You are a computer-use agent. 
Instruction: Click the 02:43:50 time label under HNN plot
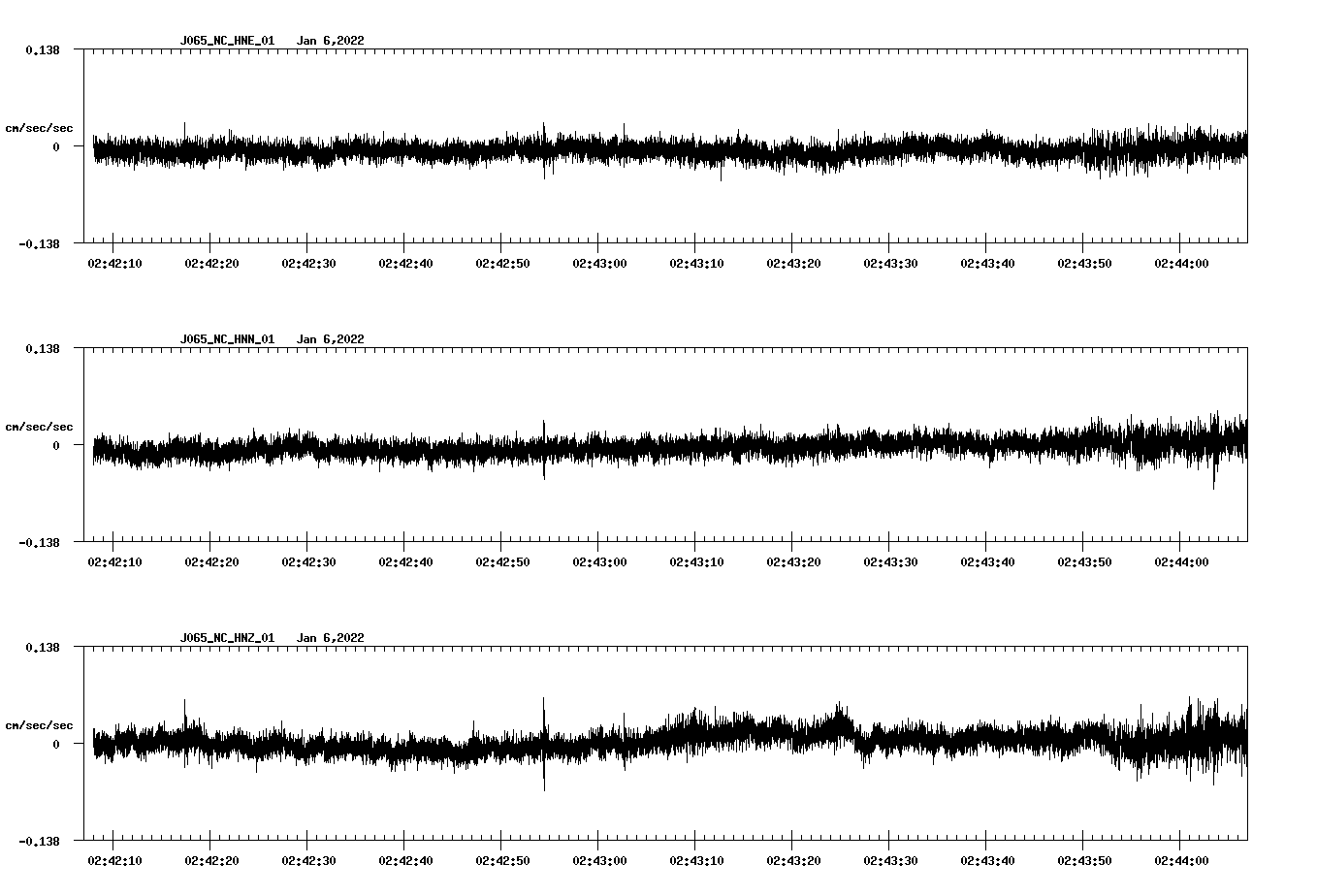[1084, 562]
